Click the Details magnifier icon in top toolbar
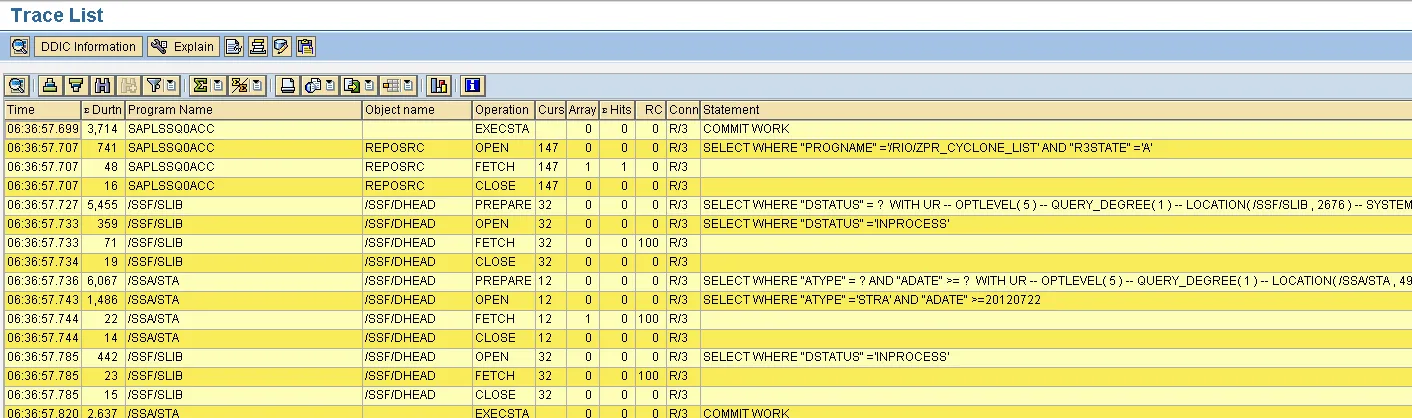 [20, 46]
